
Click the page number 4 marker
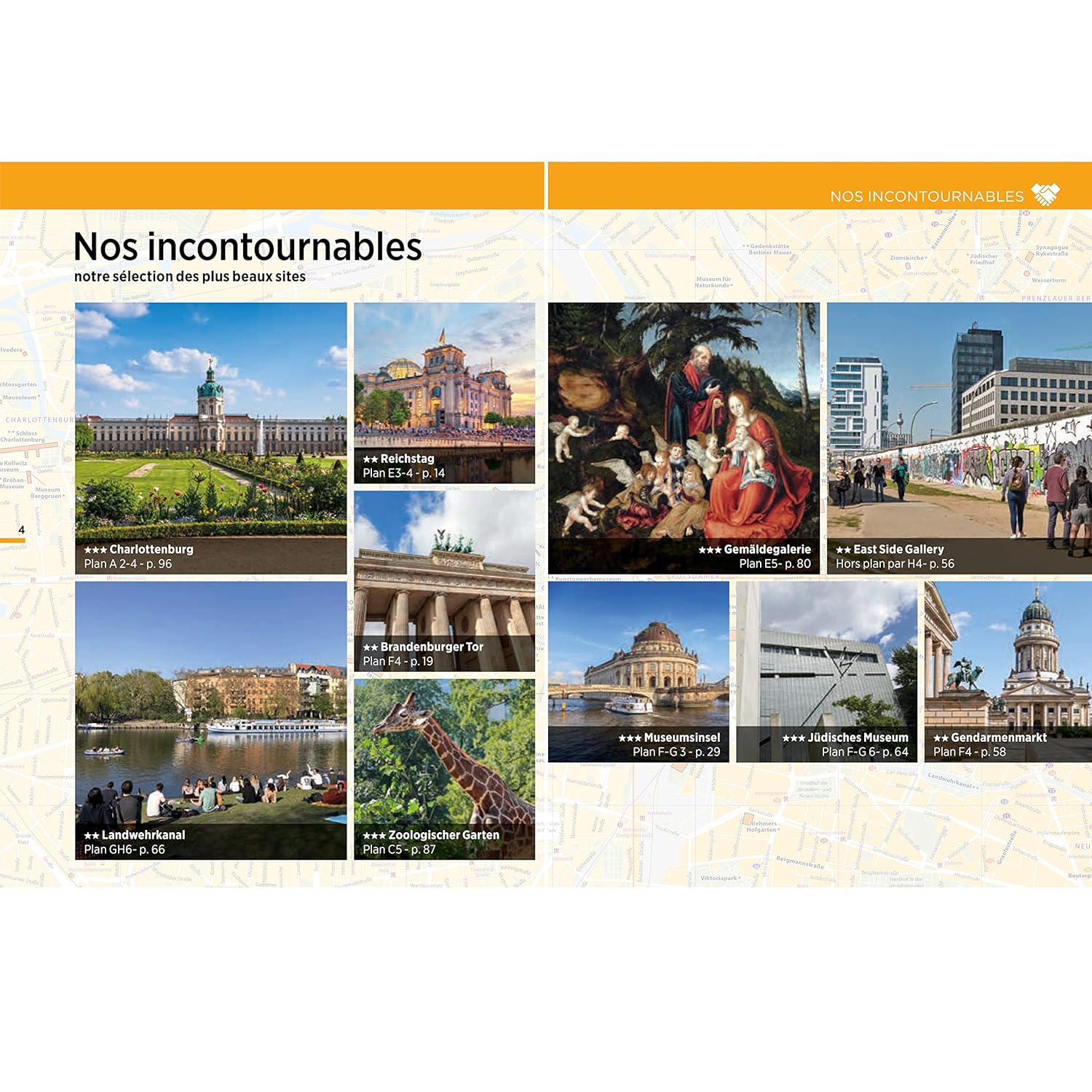(21, 530)
